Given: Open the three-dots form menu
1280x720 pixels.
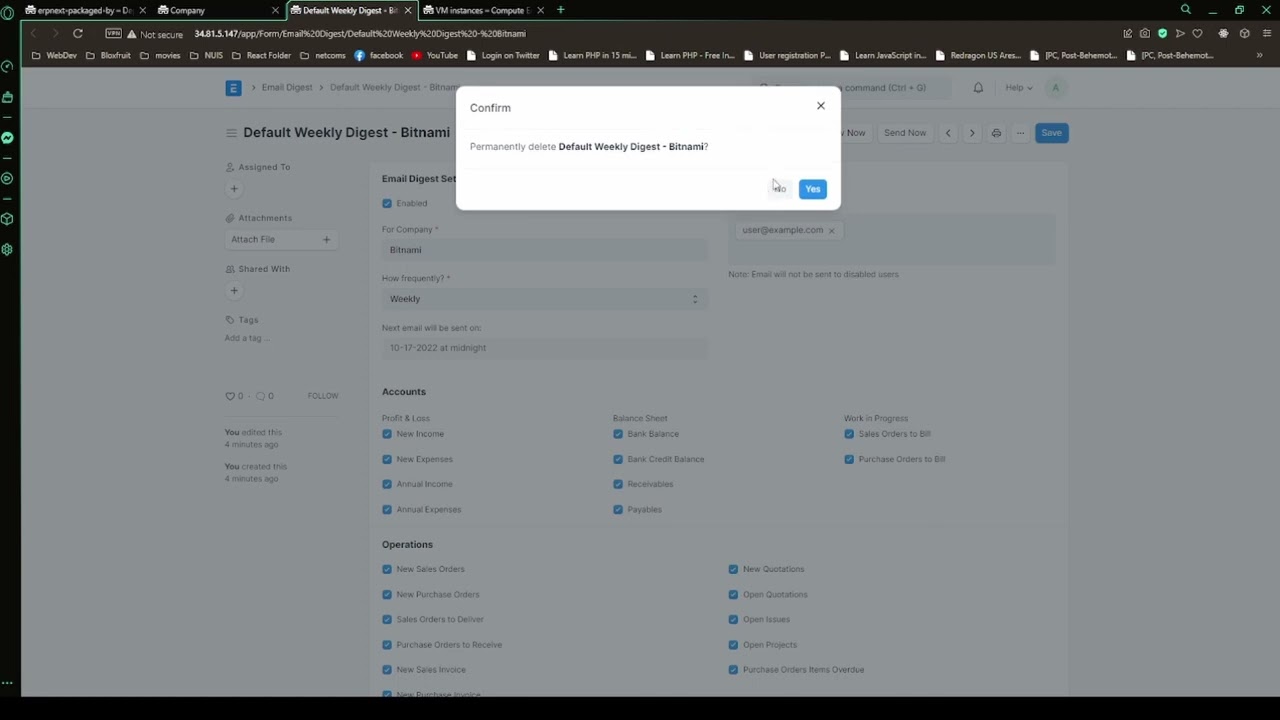Looking at the screenshot, I should 1020,133.
